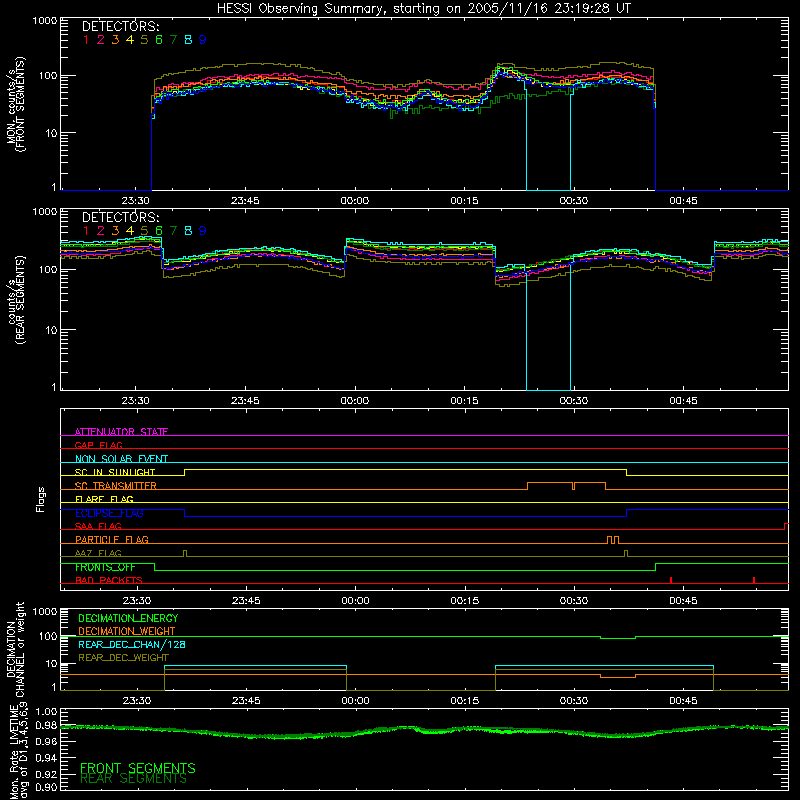Click the 0.98 y-axis label of the livetime plot
The height and width of the screenshot is (800, 800).
pyautogui.click(x=46, y=725)
